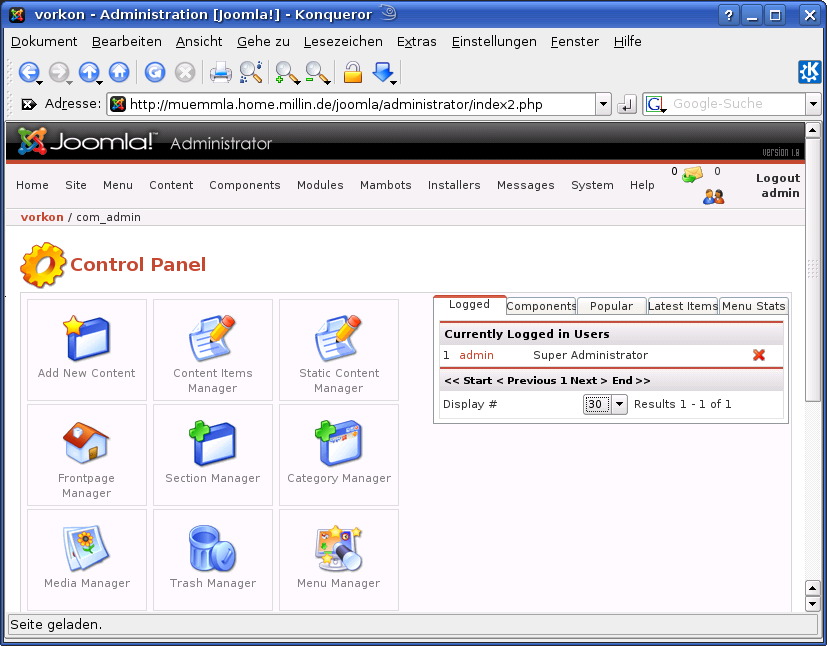The width and height of the screenshot is (827, 646).
Task: Click the Stop loading icon
Action: tap(185, 72)
